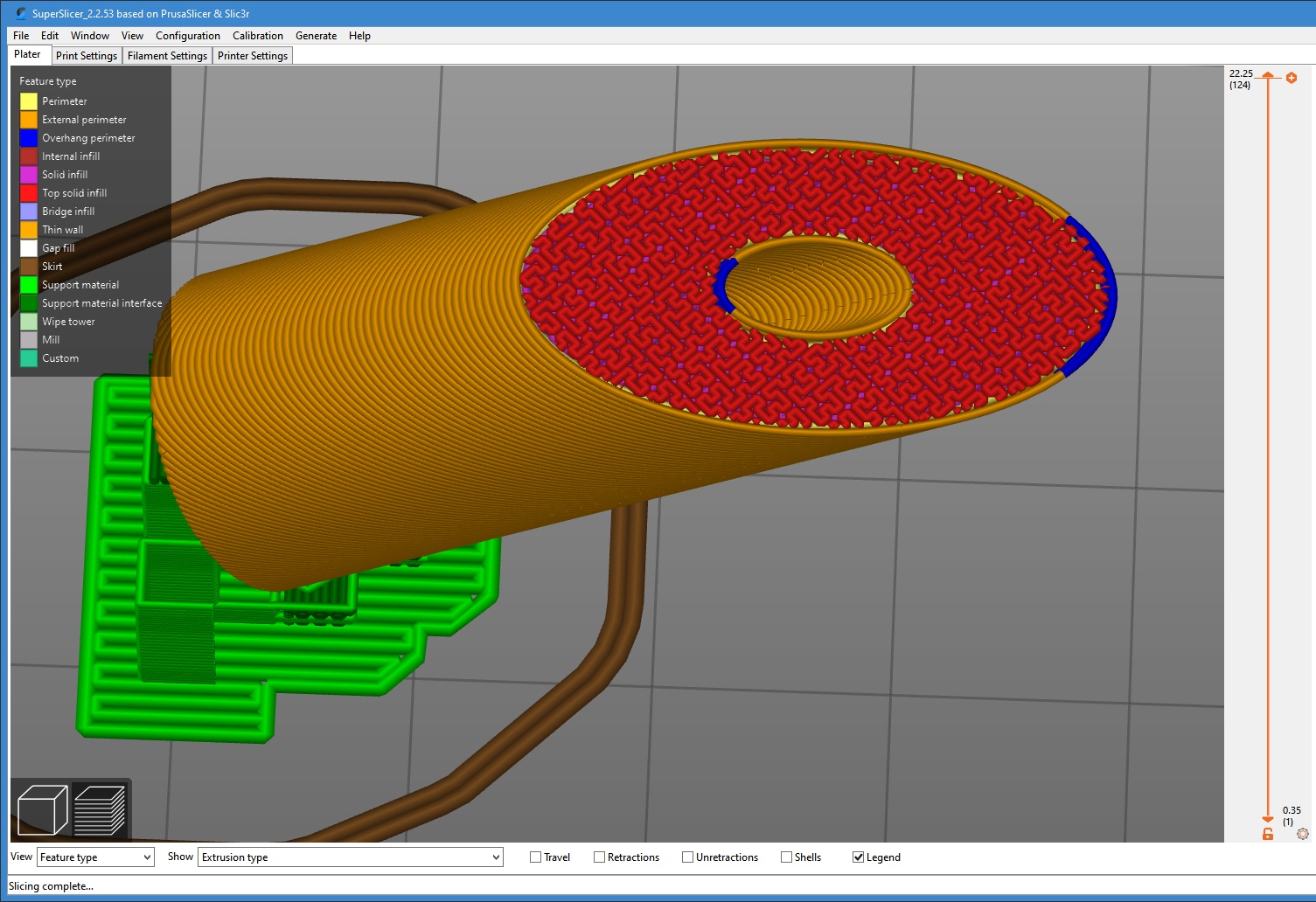Image resolution: width=1316 pixels, height=902 pixels.
Task: Open layer slider settings gear icon
Action: tap(1302, 834)
